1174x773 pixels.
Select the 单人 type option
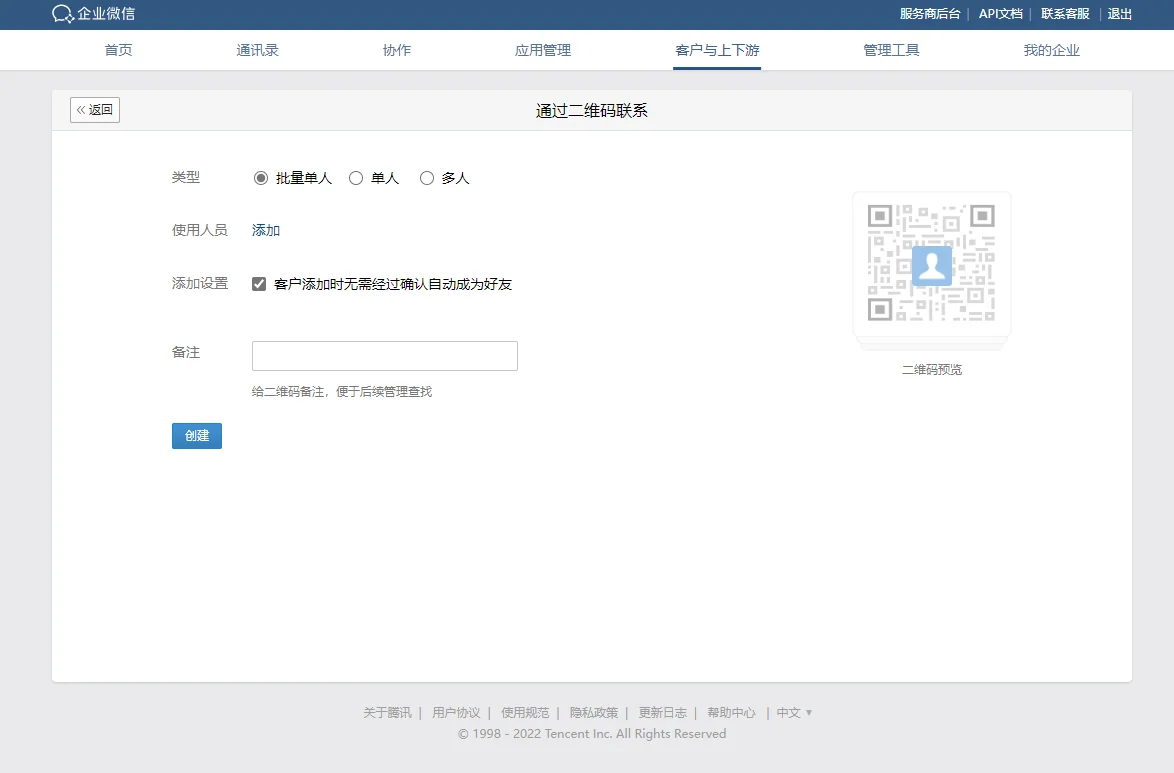pos(356,178)
